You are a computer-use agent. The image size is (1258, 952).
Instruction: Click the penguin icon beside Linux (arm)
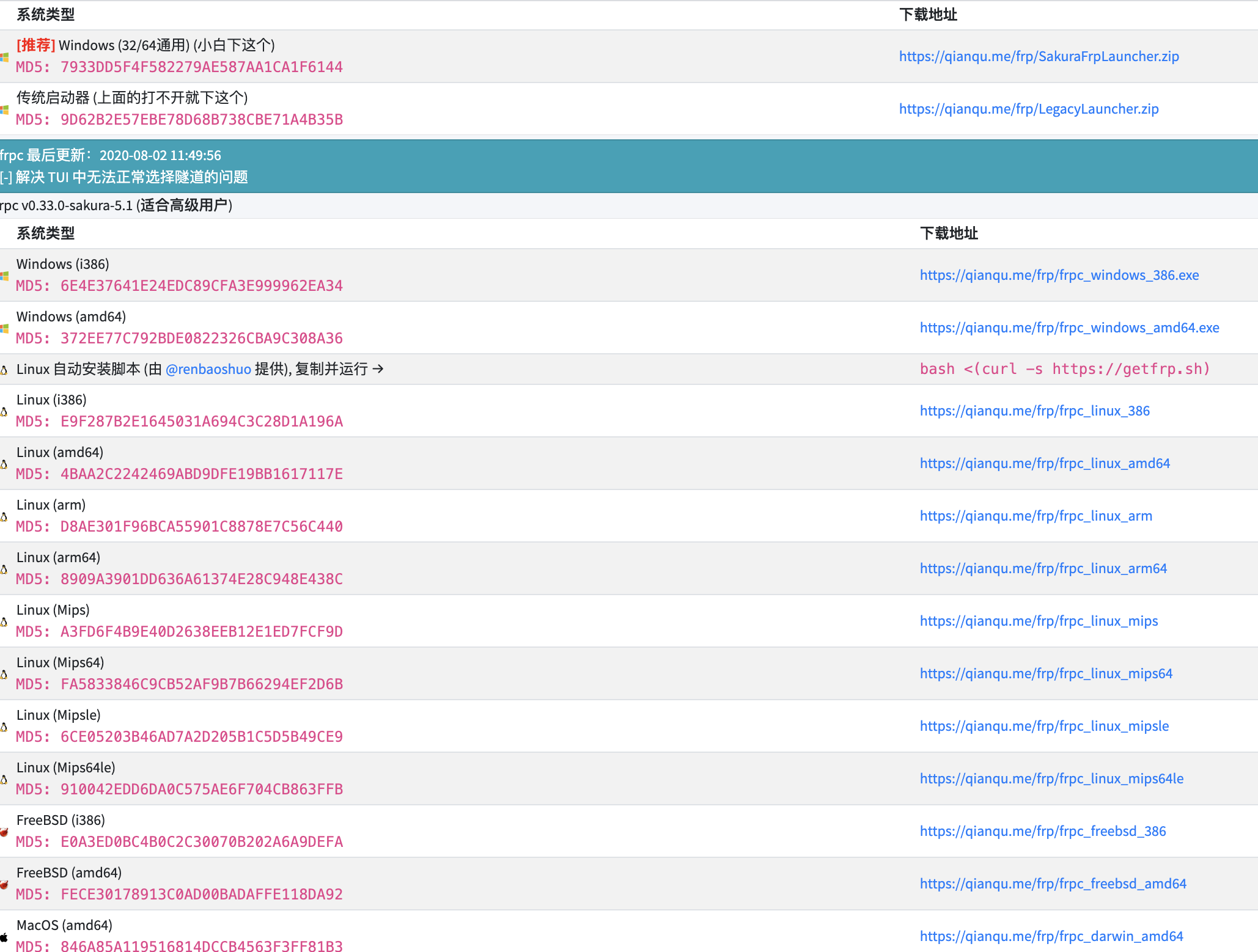[x=4, y=516]
